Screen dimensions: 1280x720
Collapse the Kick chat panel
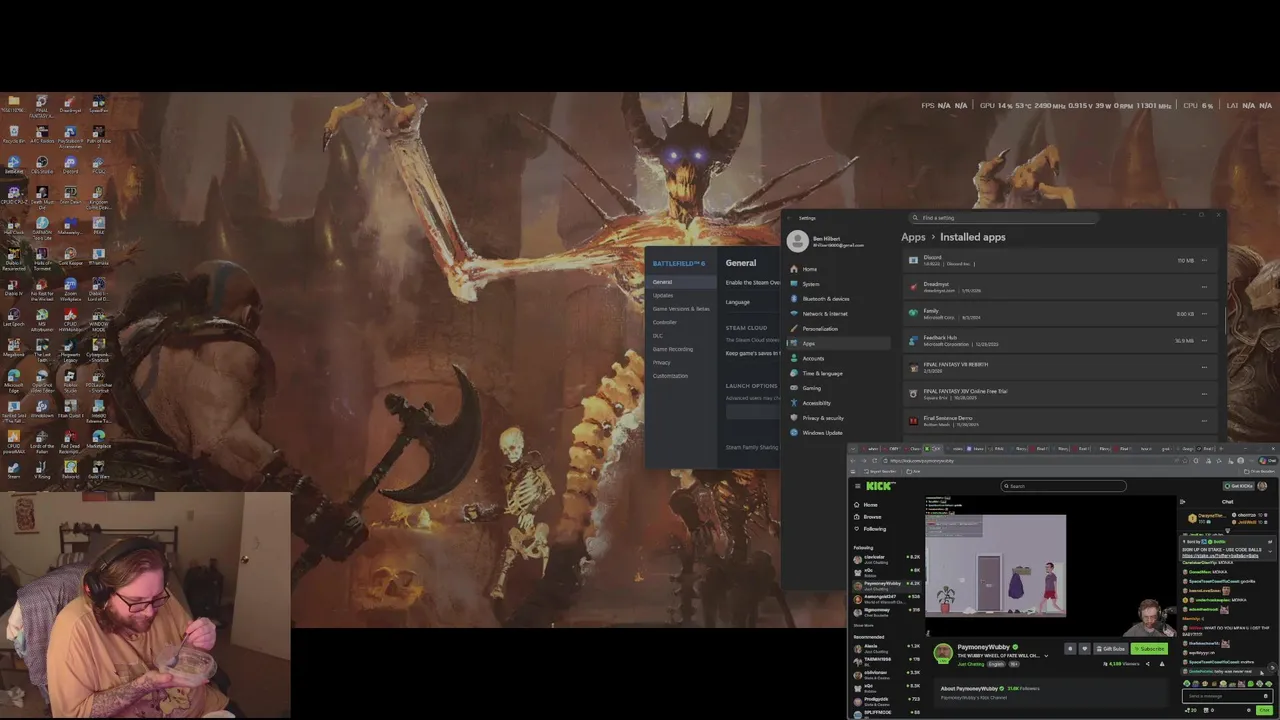(1183, 502)
